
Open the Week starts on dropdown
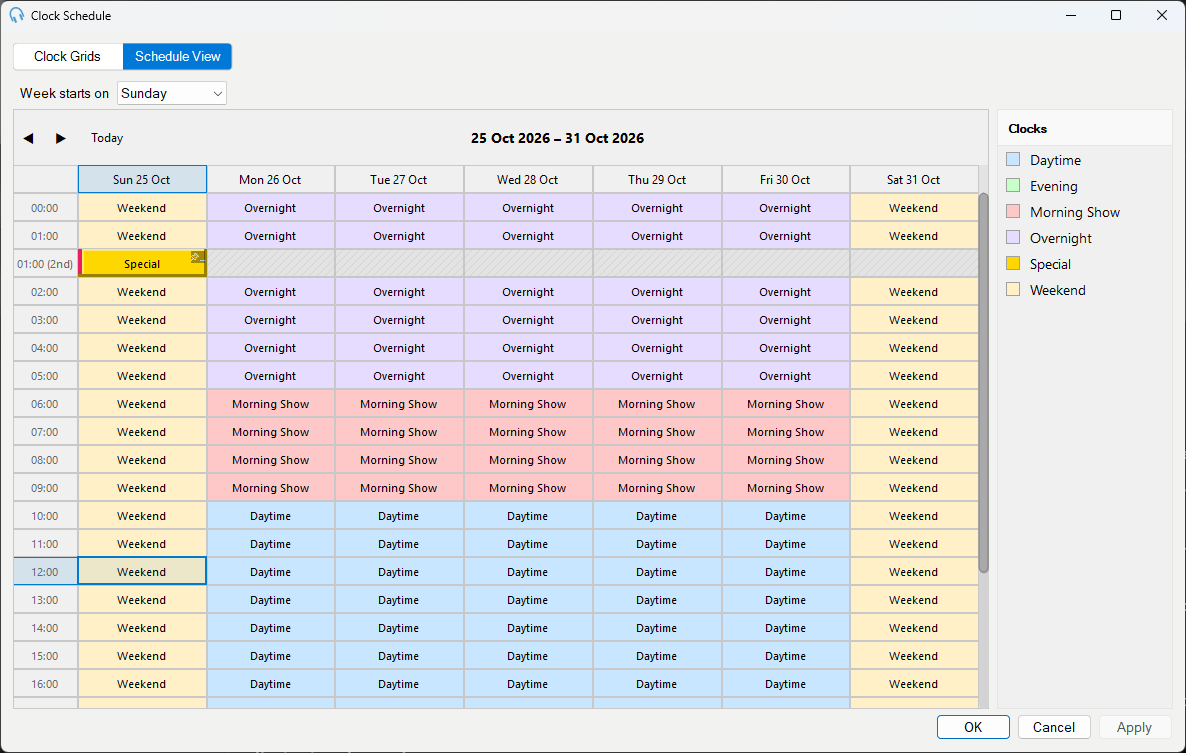172,94
